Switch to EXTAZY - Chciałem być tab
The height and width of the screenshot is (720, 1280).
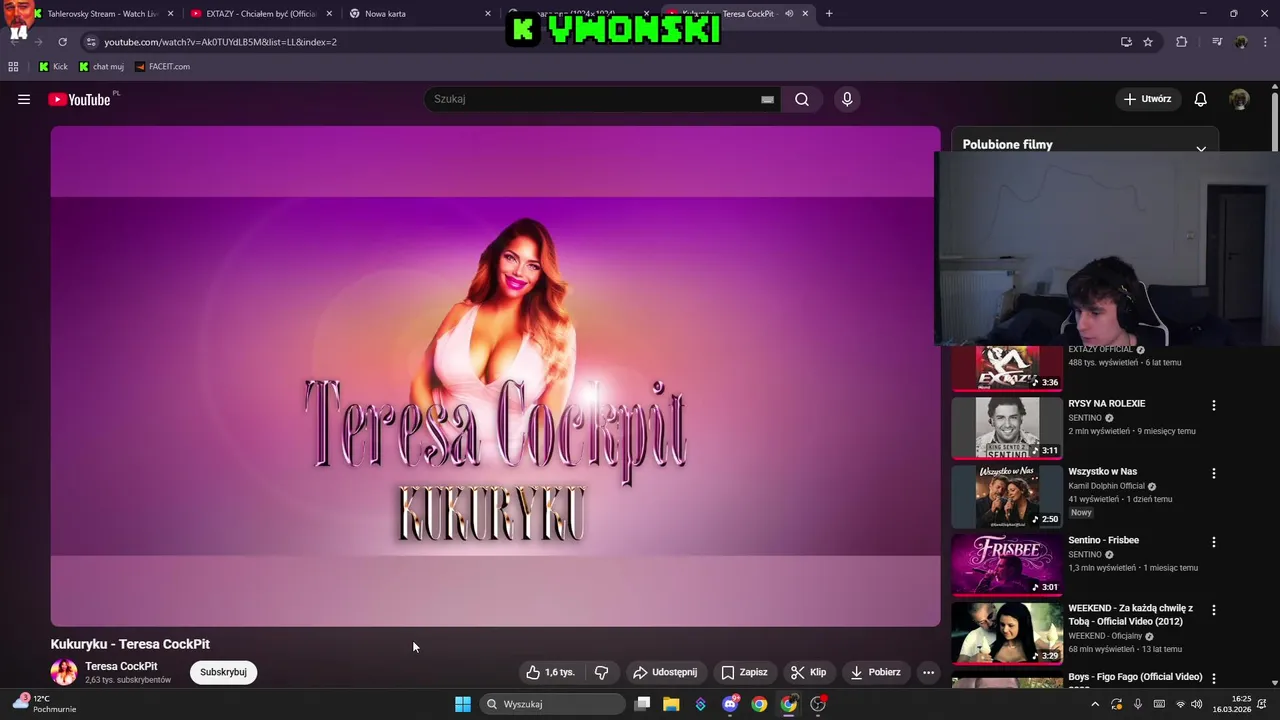pyautogui.click(x=260, y=14)
